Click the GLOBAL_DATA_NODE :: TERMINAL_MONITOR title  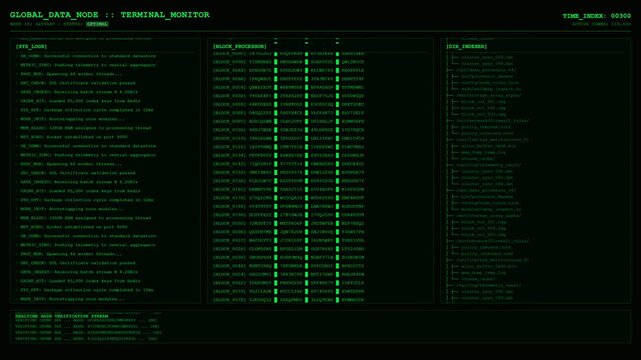(110, 15)
